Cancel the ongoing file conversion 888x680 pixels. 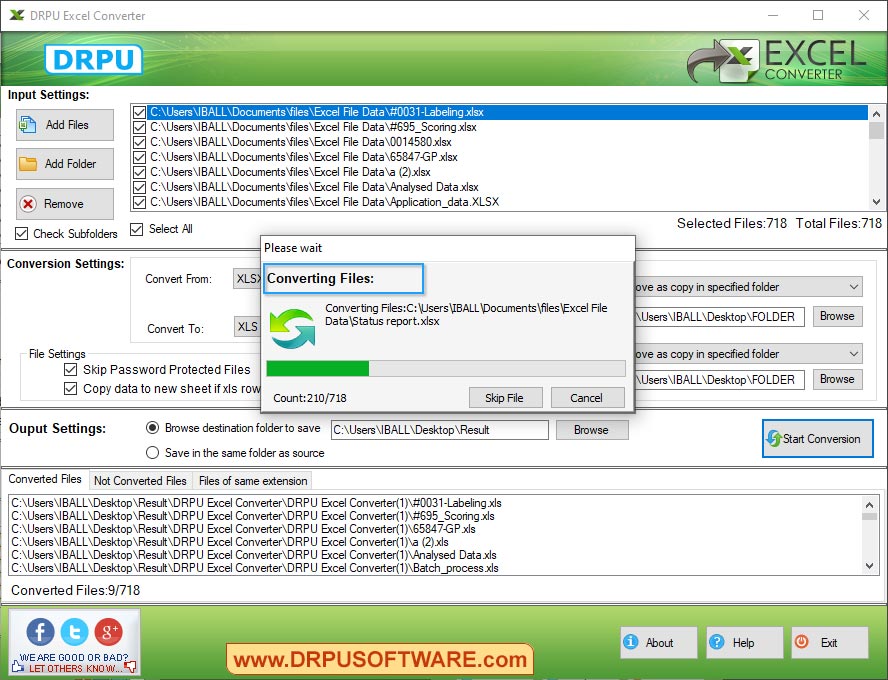[x=587, y=397]
